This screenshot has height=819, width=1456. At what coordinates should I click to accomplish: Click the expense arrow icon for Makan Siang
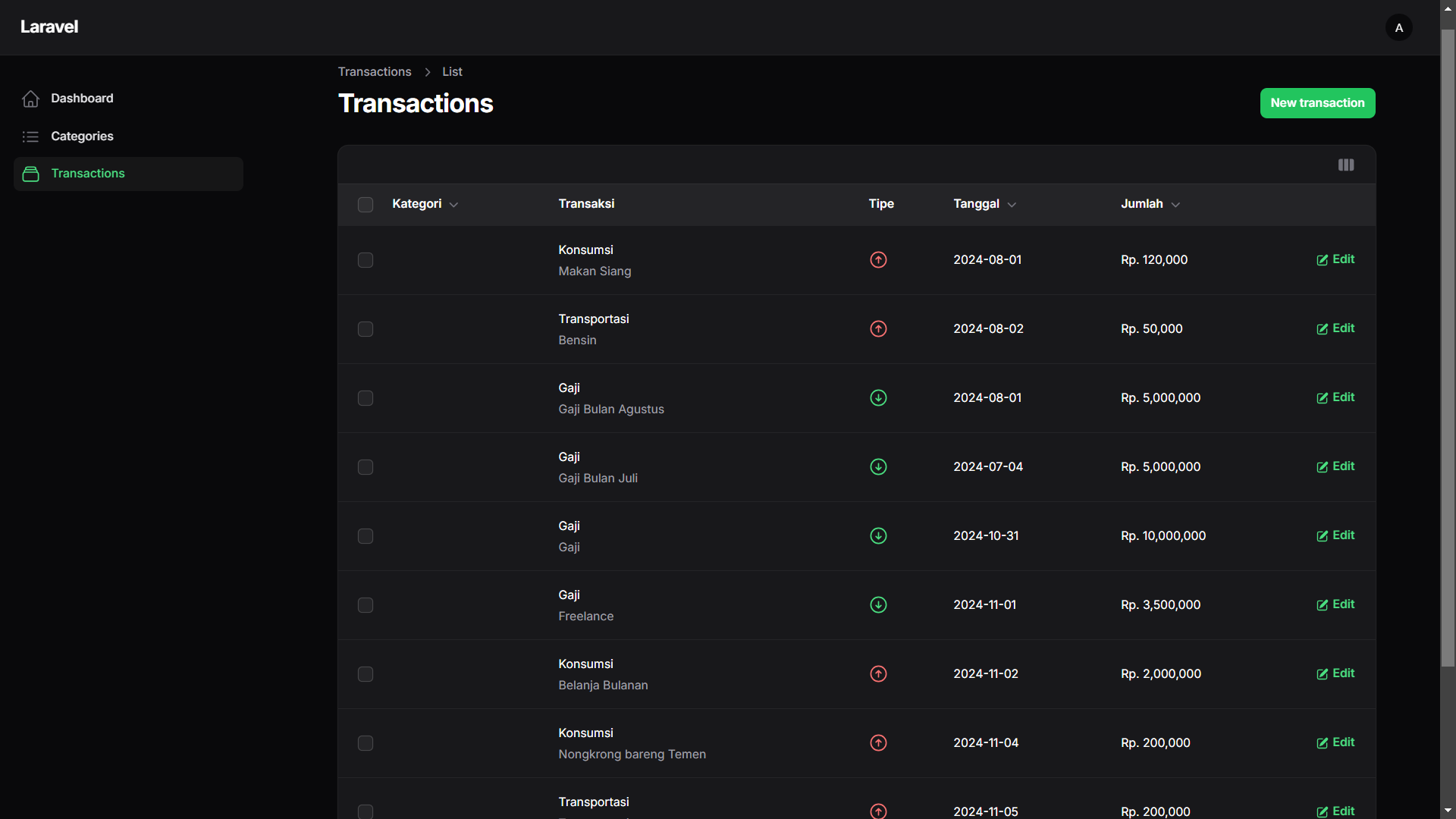tap(878, 260)
